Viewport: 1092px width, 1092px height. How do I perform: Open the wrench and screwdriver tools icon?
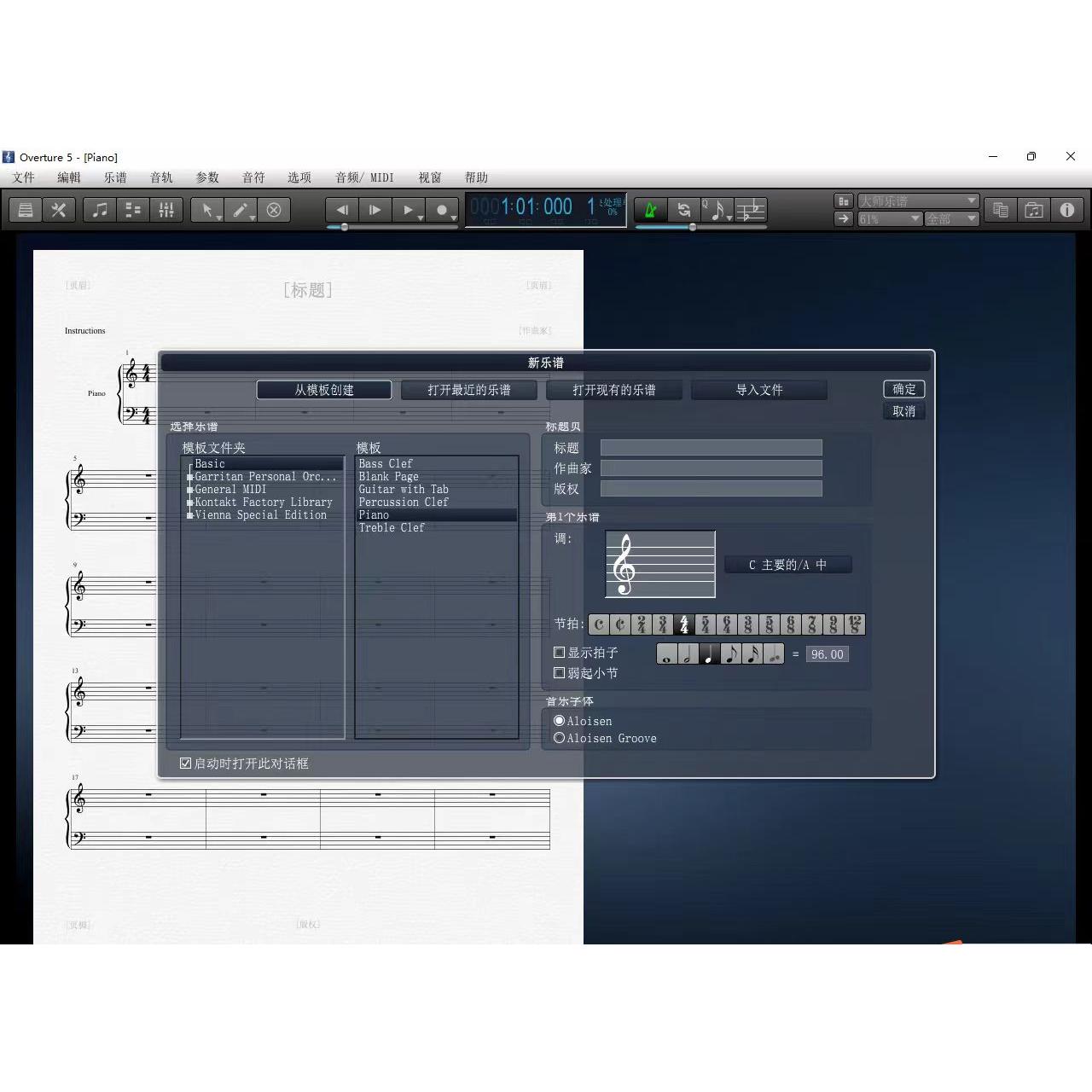59,210
